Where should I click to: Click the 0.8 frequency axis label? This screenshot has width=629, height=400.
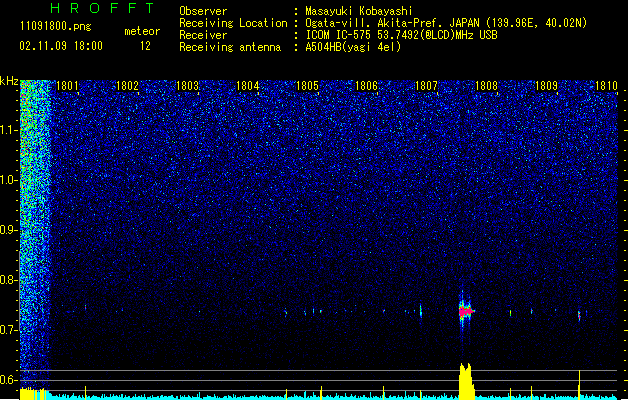9,280
